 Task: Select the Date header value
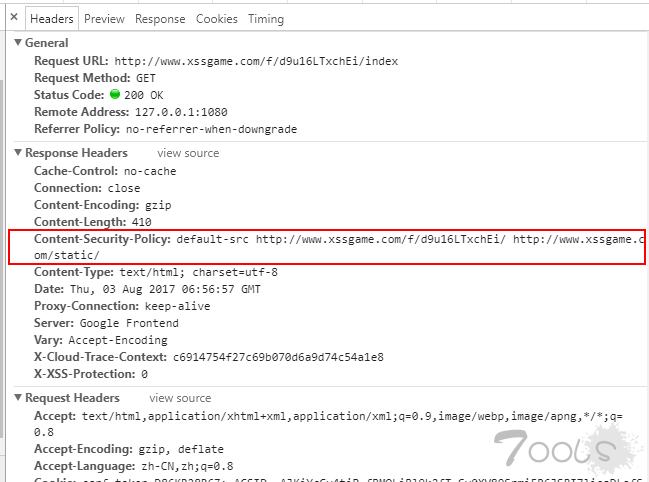165,289
